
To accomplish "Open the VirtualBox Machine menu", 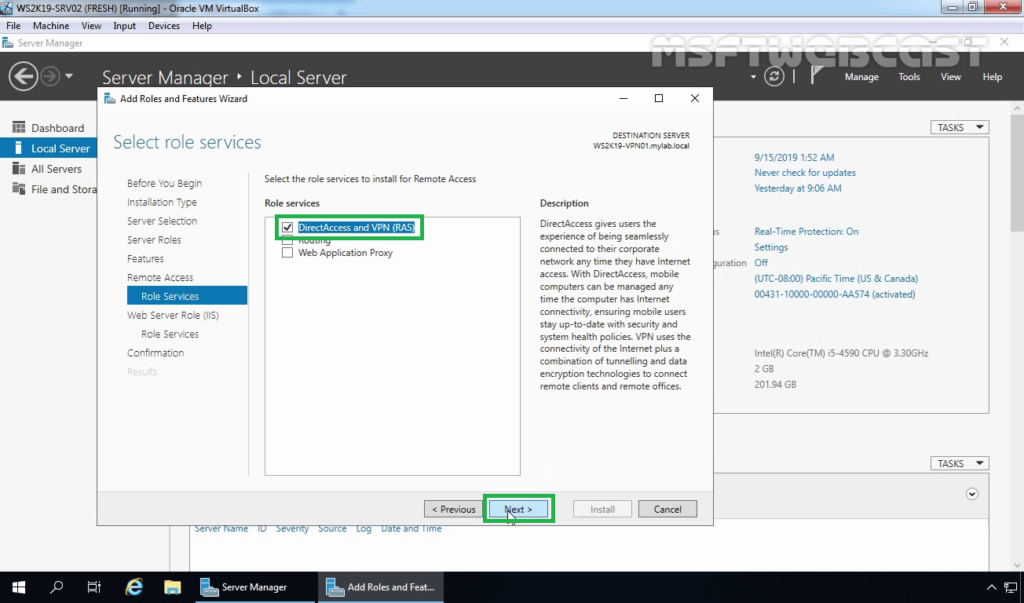I will pyautogui.click(x=51, y=25).
